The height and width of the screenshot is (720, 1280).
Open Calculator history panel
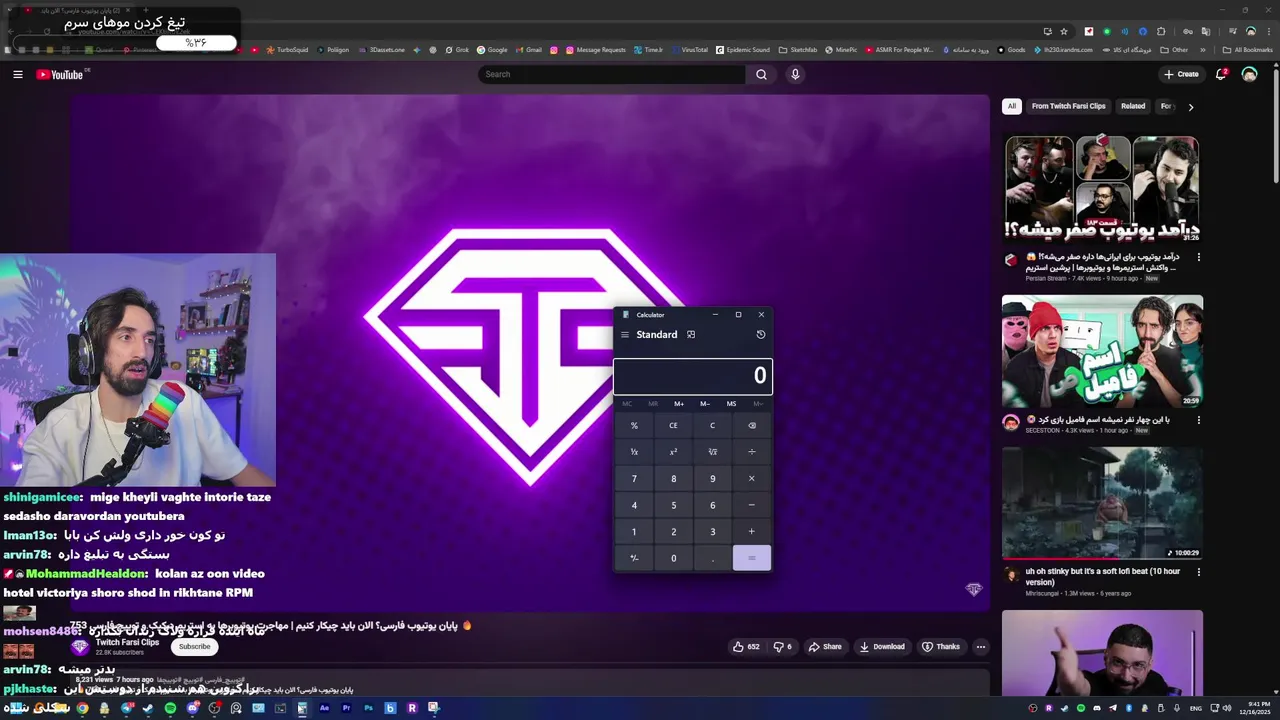(x=761, y=335)
